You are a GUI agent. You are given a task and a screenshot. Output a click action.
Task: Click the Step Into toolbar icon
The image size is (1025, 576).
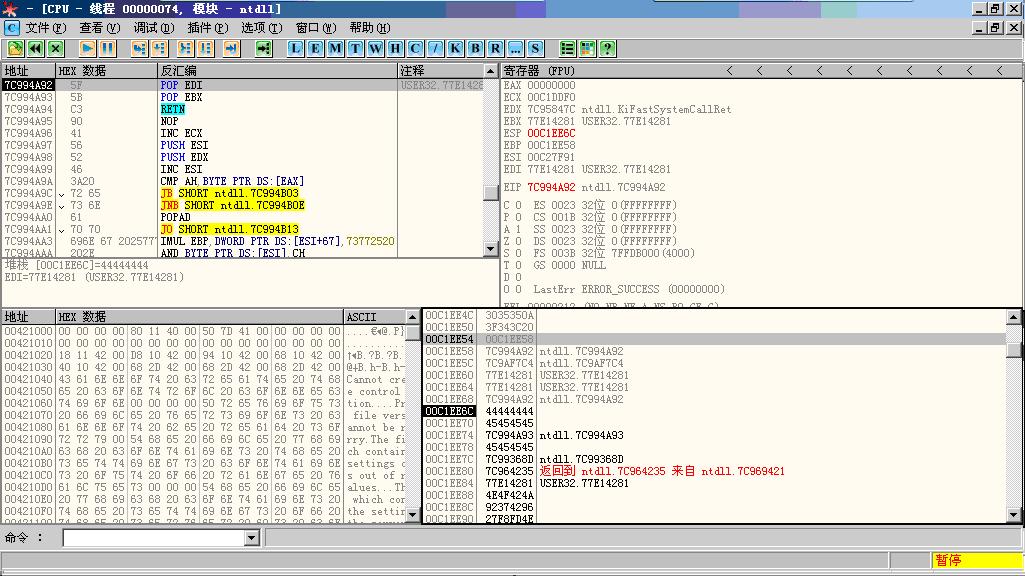tap(138, 48)
